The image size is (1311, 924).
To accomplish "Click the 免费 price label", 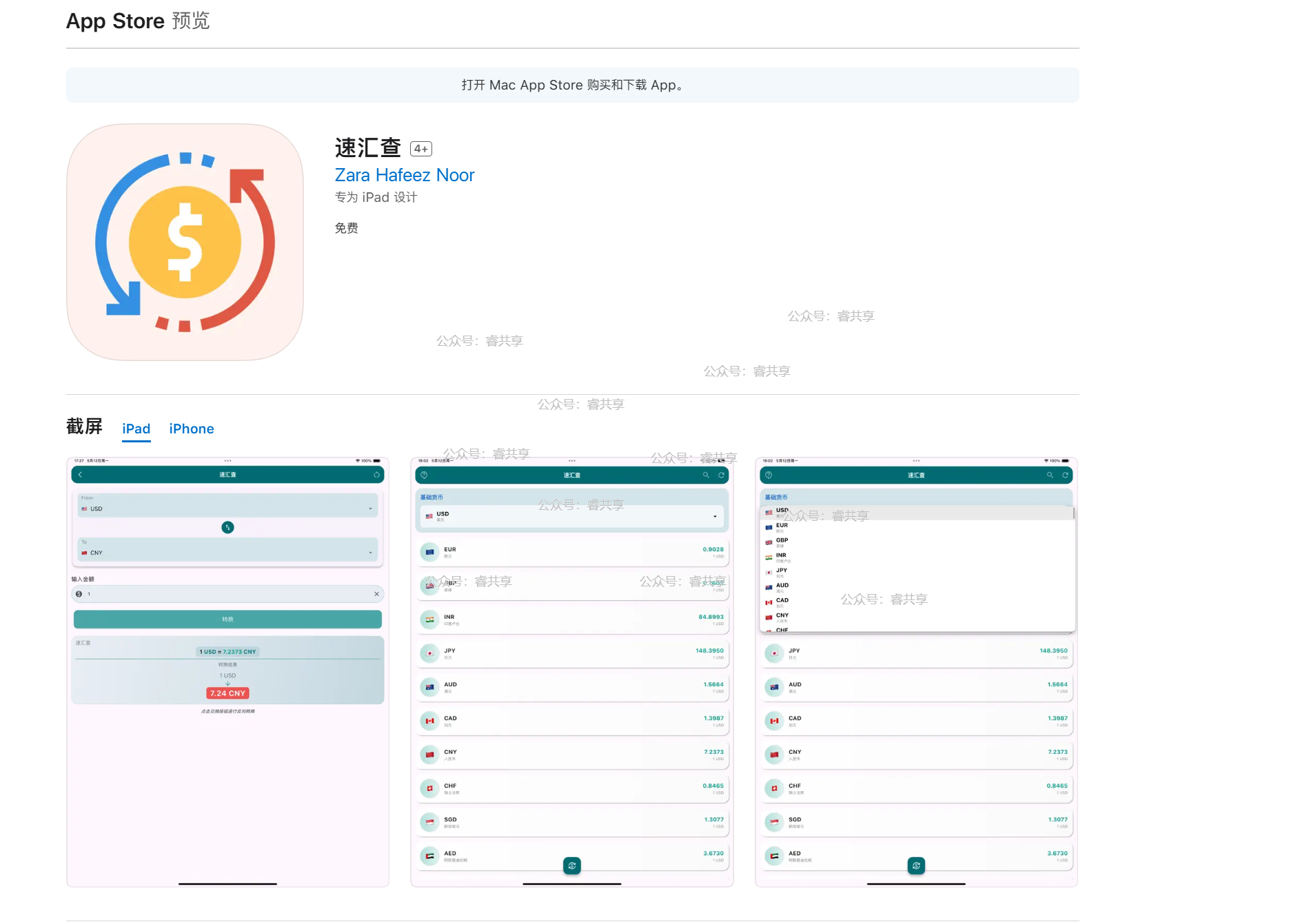I will point(347,228).
